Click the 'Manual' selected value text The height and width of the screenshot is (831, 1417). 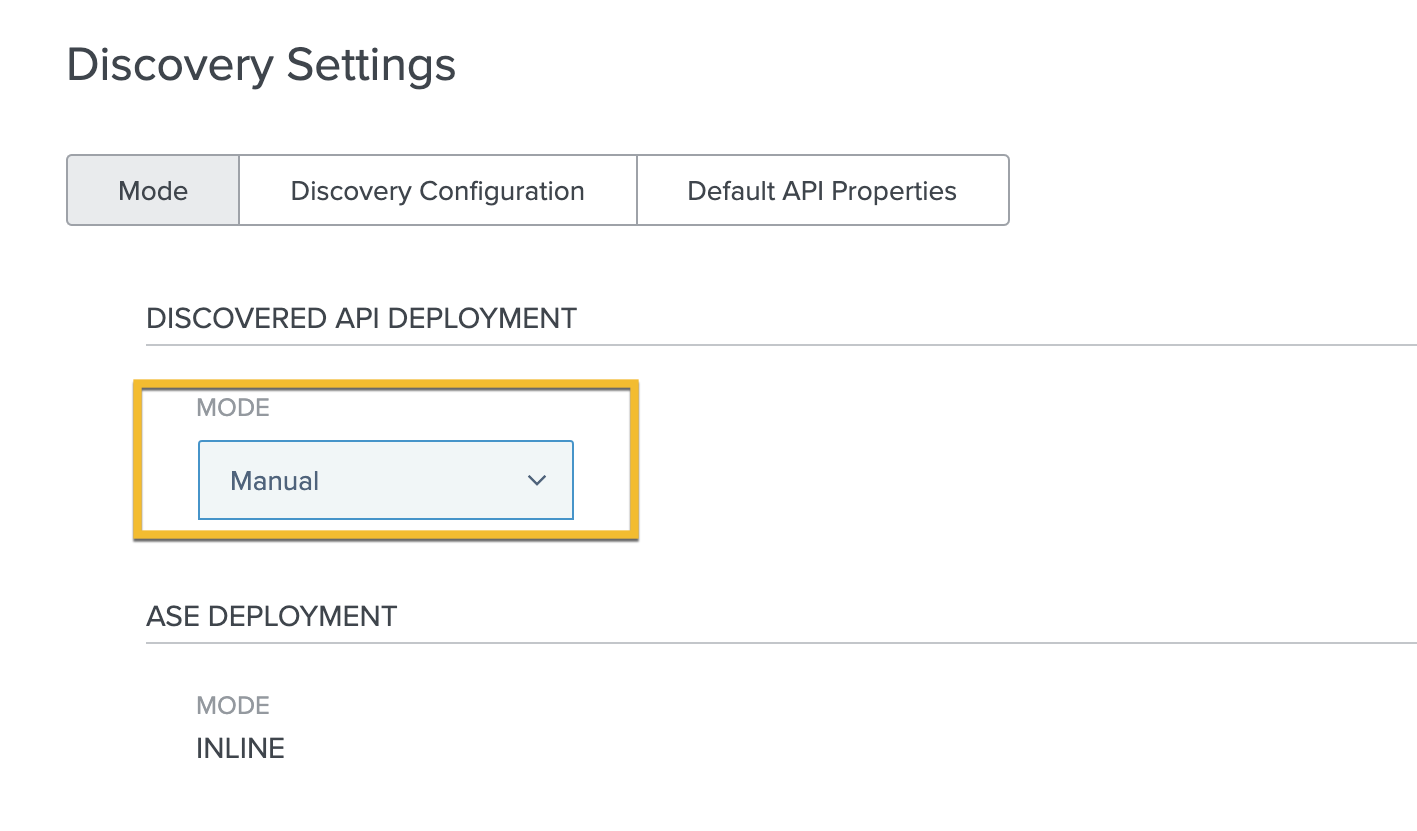[x=274, y=481]
